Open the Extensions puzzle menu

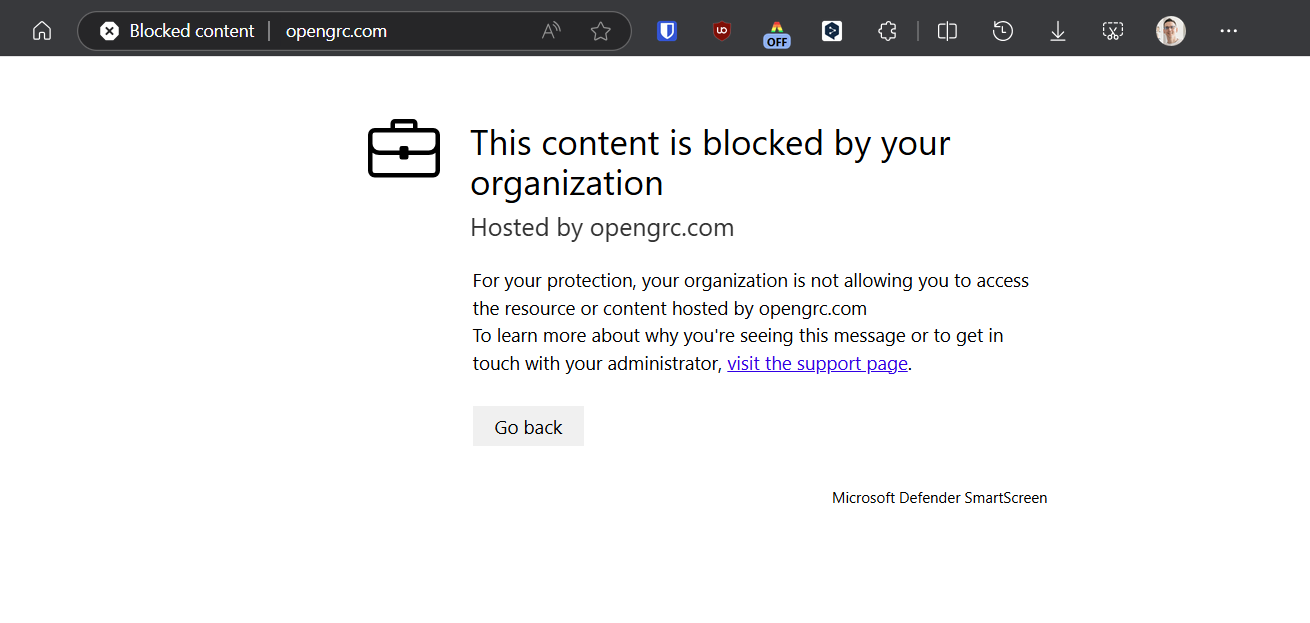pyautogui.click(x=886, y=31)
